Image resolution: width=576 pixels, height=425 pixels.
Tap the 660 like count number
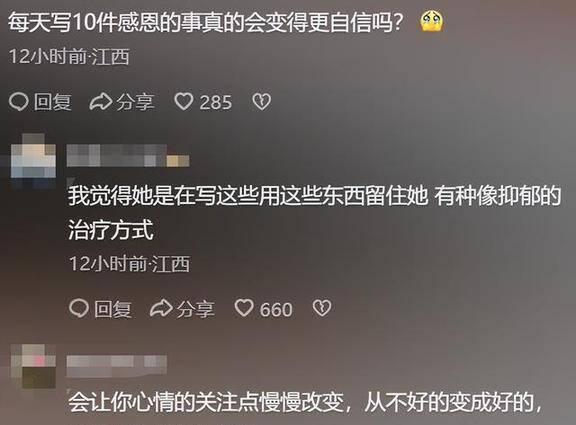coord(276,309)
